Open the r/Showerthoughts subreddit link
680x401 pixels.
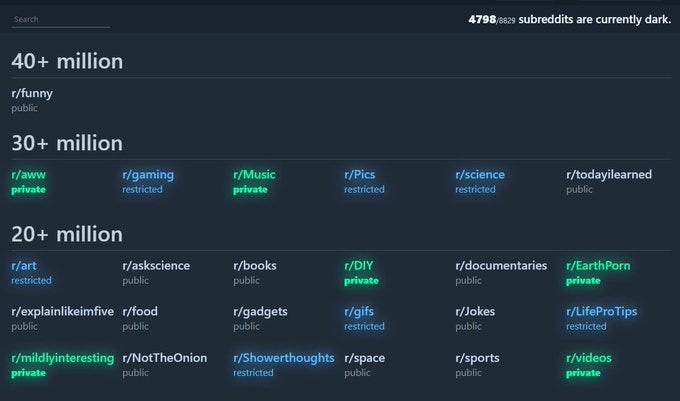pyautogui.click(x=284, y=358)
